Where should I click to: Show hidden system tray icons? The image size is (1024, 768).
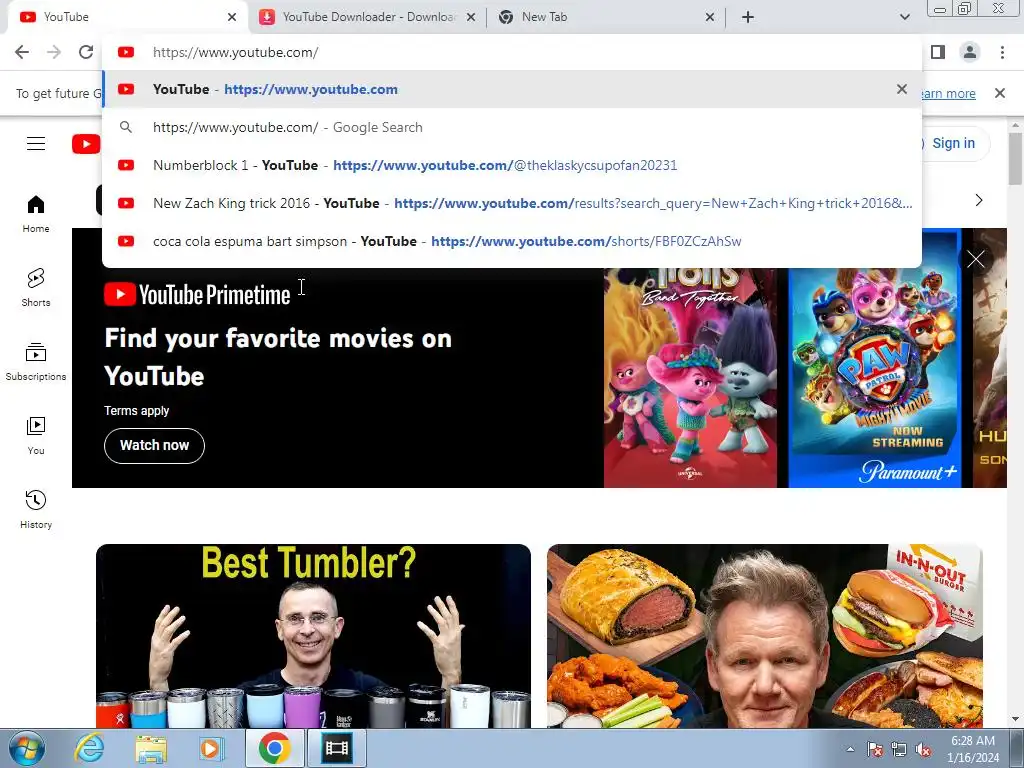[850, 749]
